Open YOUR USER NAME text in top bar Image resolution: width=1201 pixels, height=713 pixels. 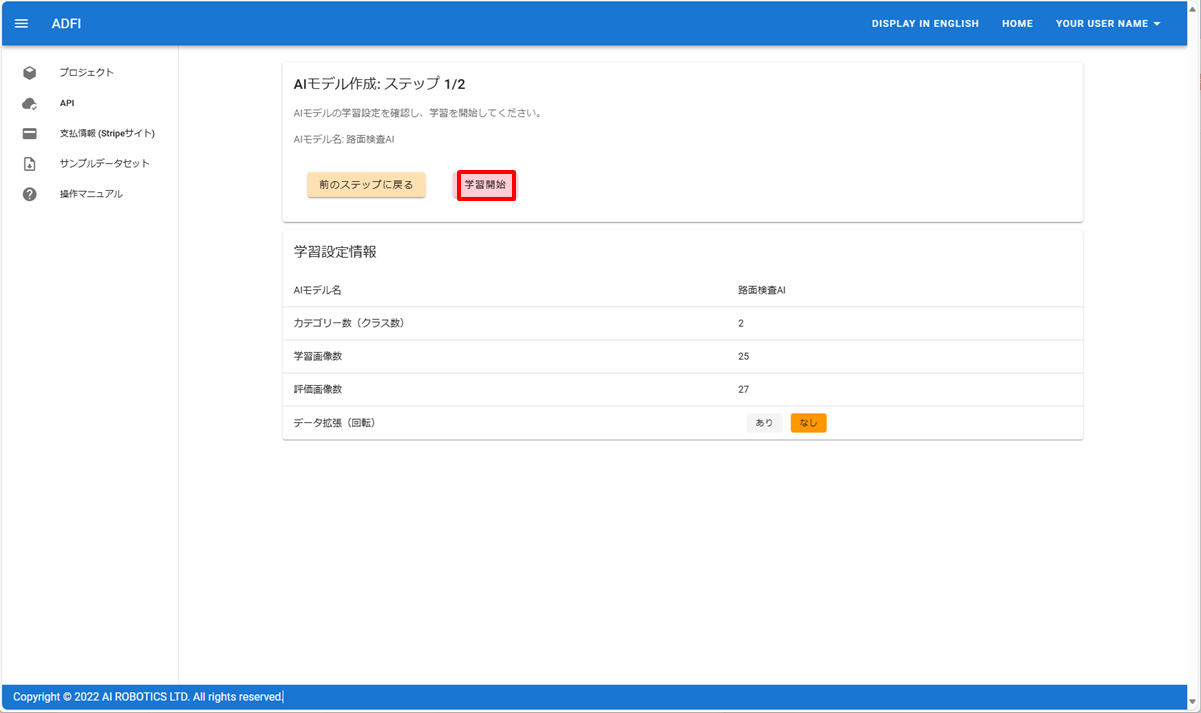pyautogui.click(x=1101, y=24)
